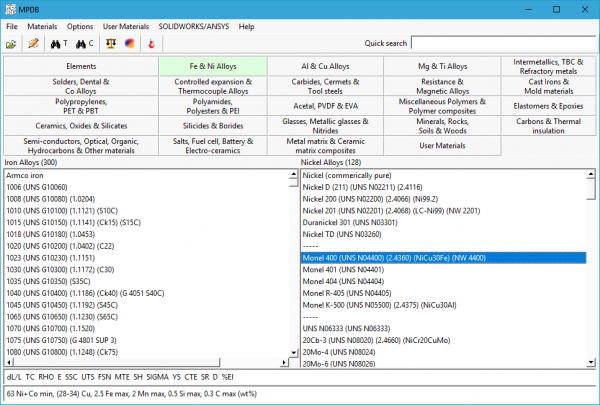
Task: Select Polyamides, Polyesters & PEI category
Action: pyautogui.click(x=213, y=106)
